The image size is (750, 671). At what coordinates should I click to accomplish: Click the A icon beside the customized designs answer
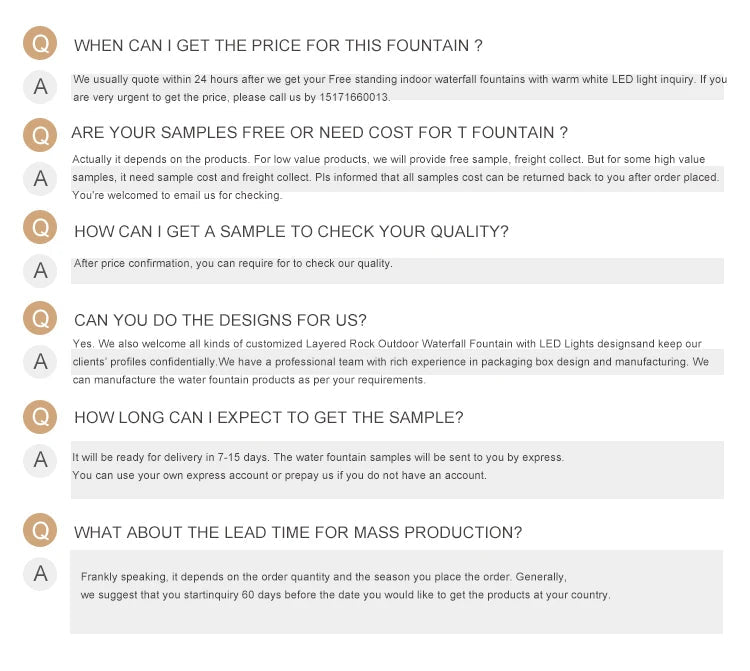(40, 361)
